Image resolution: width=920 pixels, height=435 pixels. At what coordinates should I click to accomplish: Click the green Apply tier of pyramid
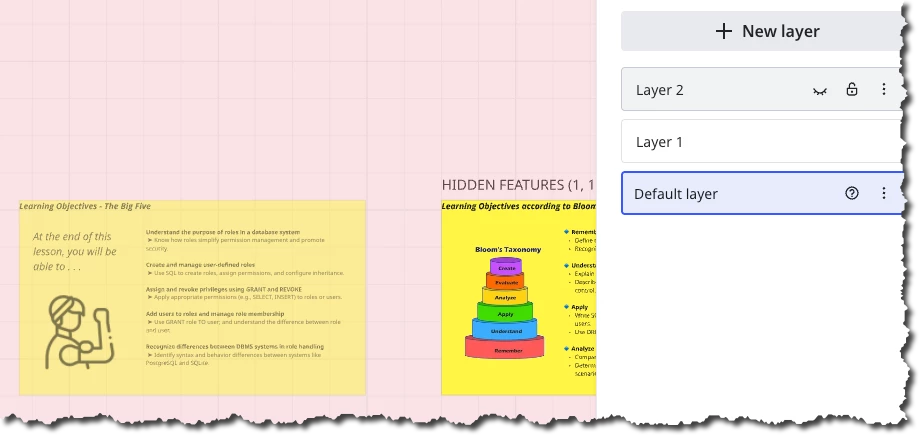pos(505,312)
